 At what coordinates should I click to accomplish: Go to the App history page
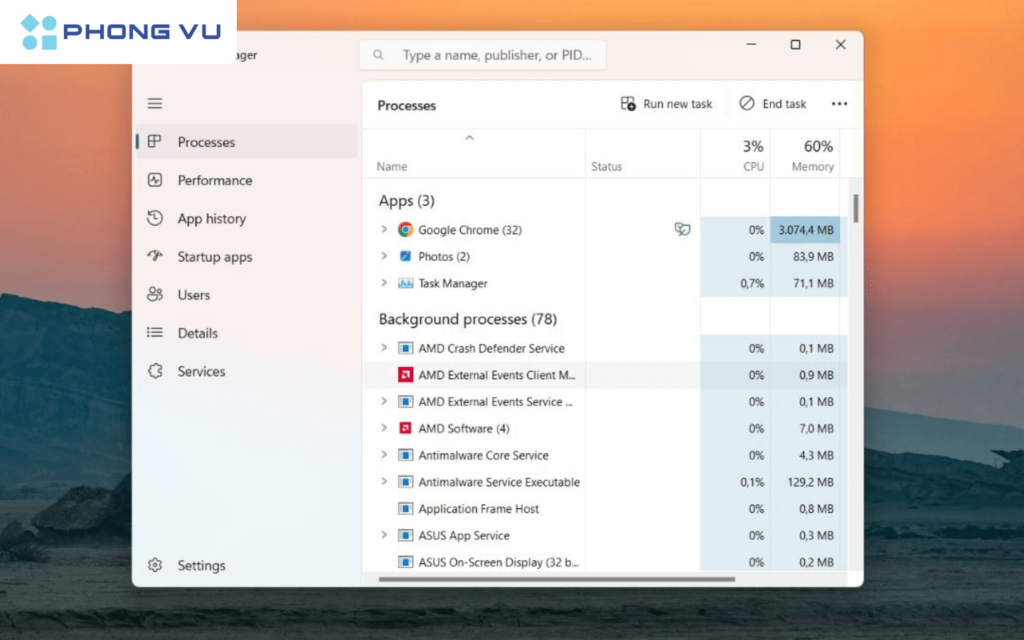tap(211, 219)
